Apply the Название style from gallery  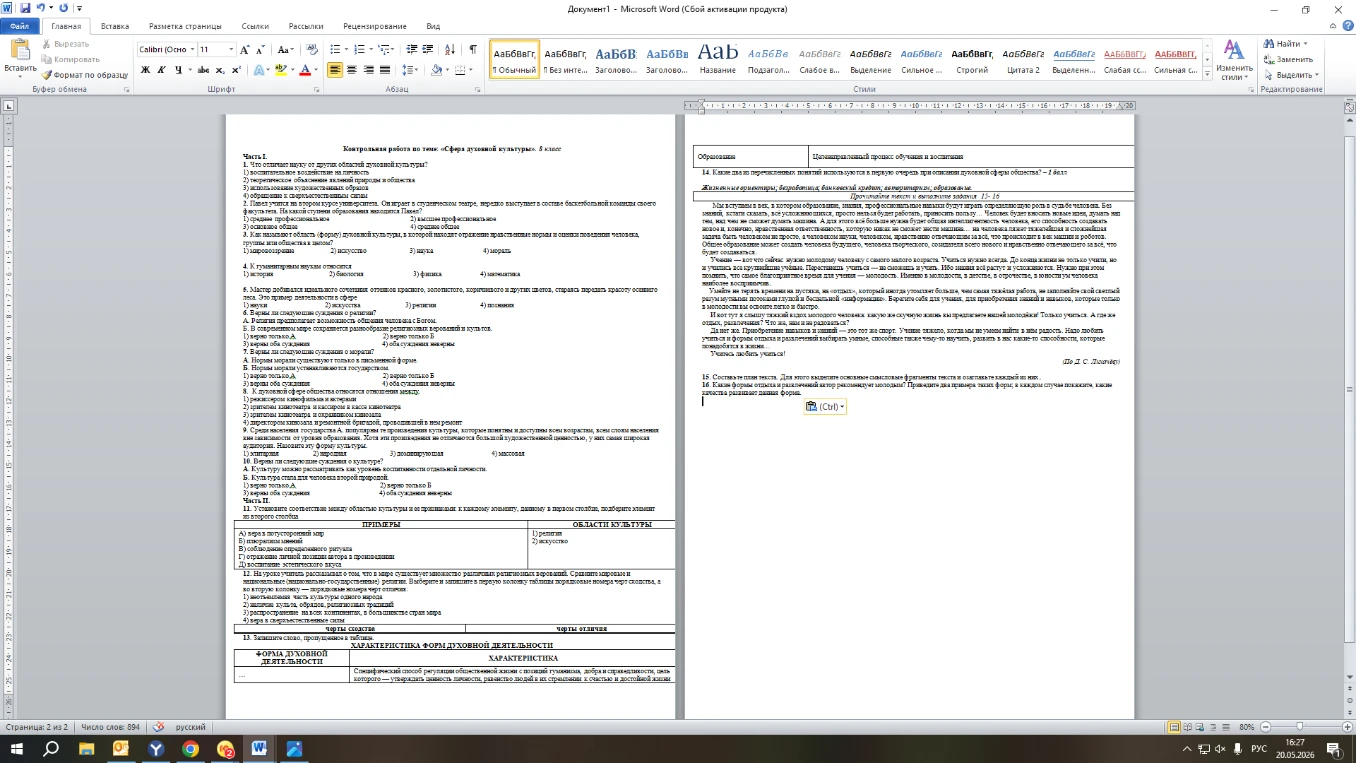pyautogui.click(x=718, y=58)
